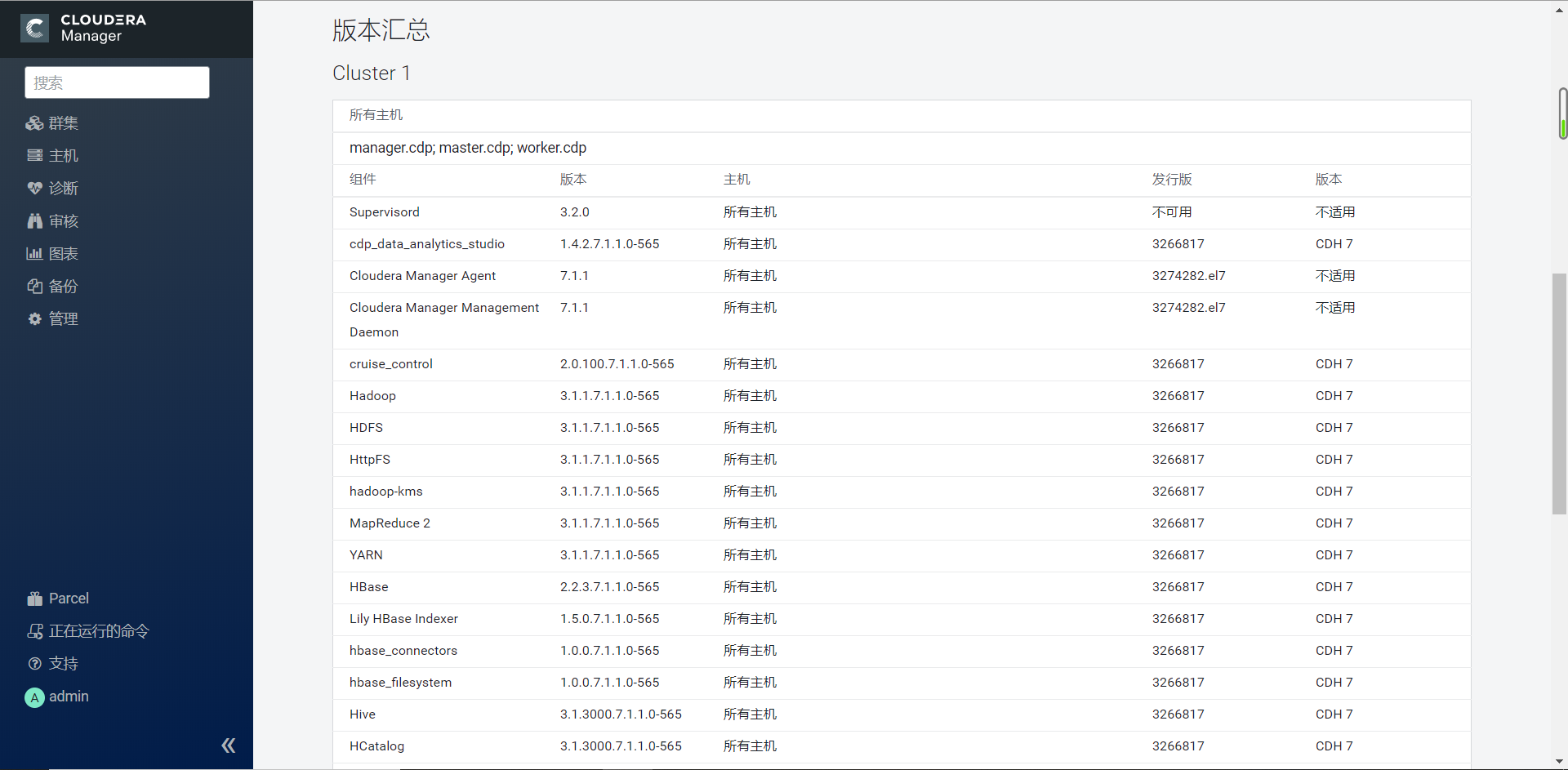
Task: Click the Hadoop component cell
Action: pyautogui.click(x=372, y=396)
